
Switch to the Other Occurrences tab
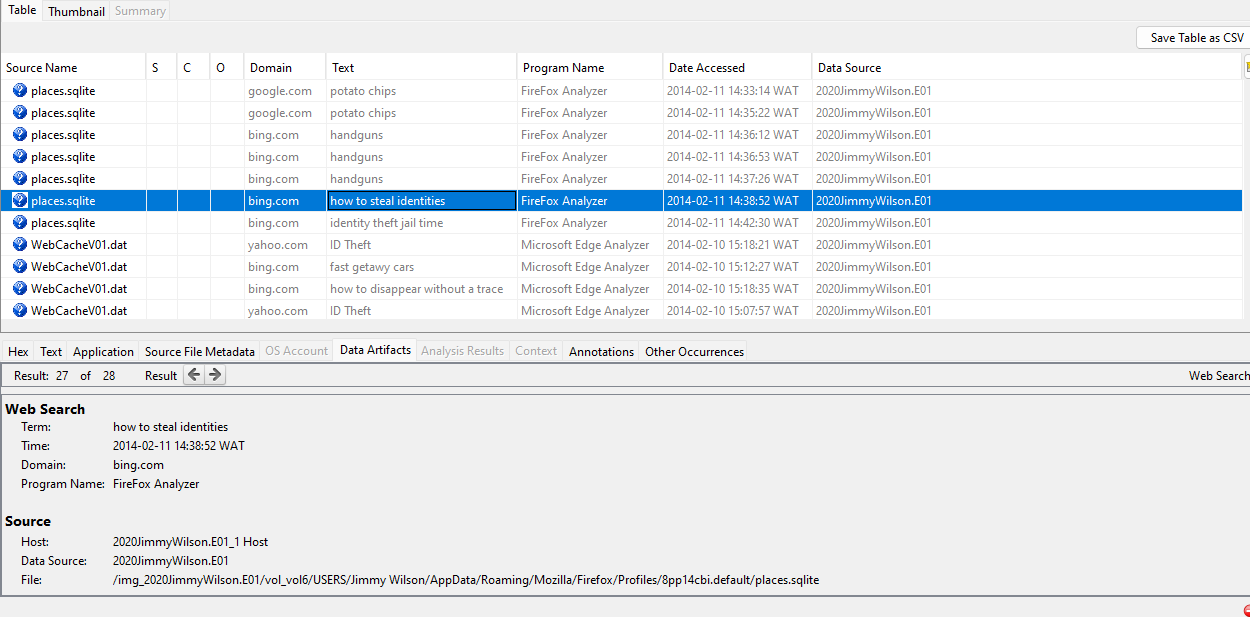[694, 351]
